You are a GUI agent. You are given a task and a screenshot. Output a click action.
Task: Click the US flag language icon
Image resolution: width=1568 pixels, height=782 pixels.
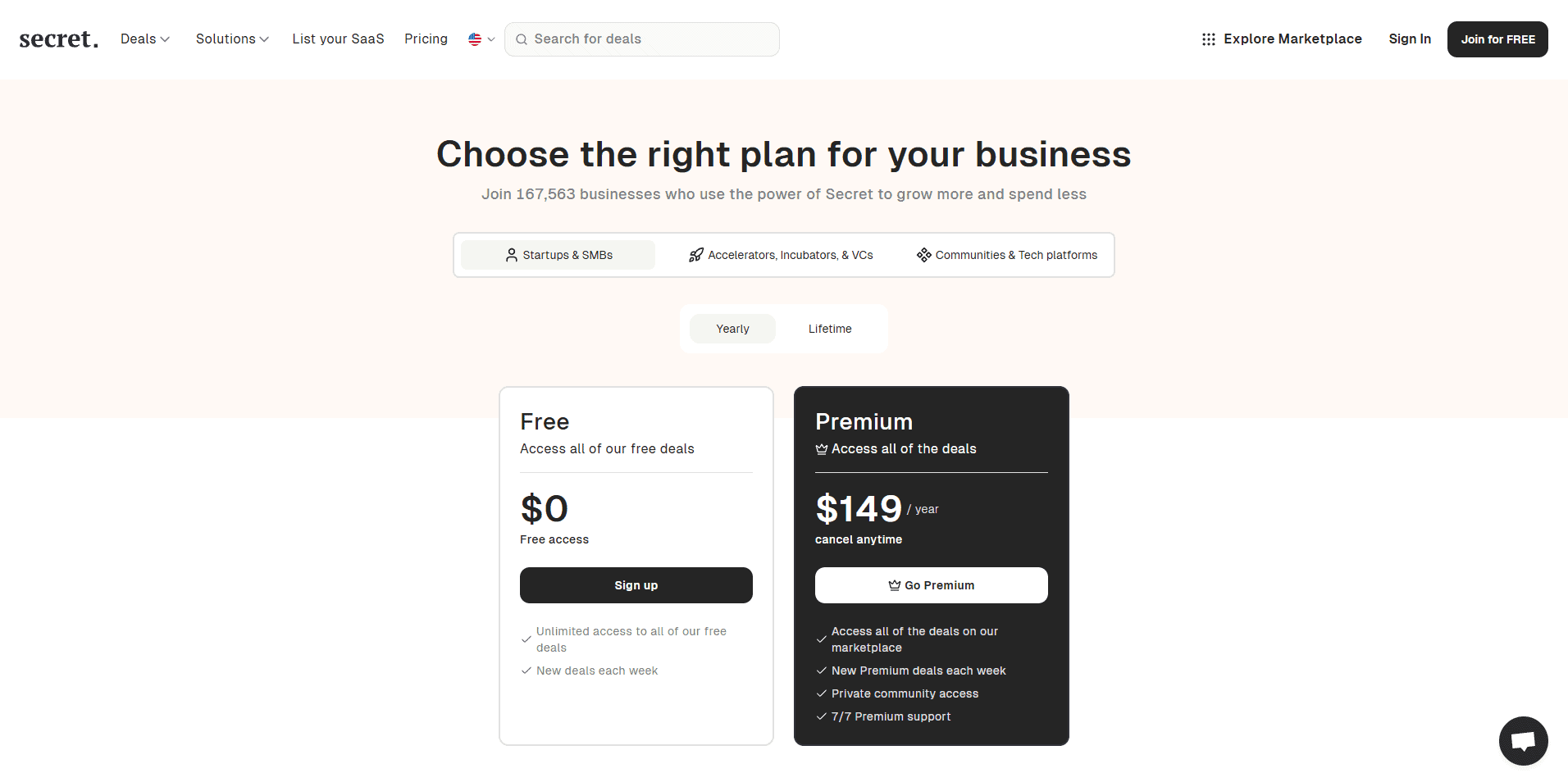[x=475, y=39]
